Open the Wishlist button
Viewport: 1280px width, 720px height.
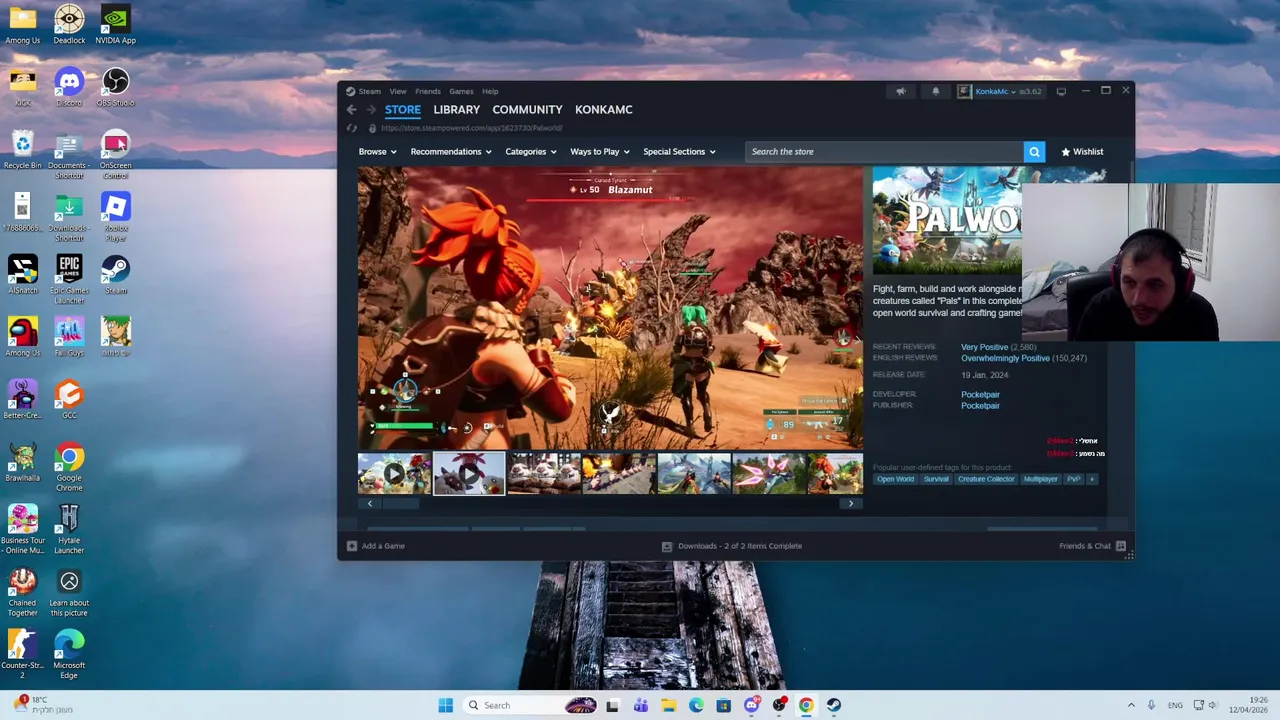point(1082,152)
